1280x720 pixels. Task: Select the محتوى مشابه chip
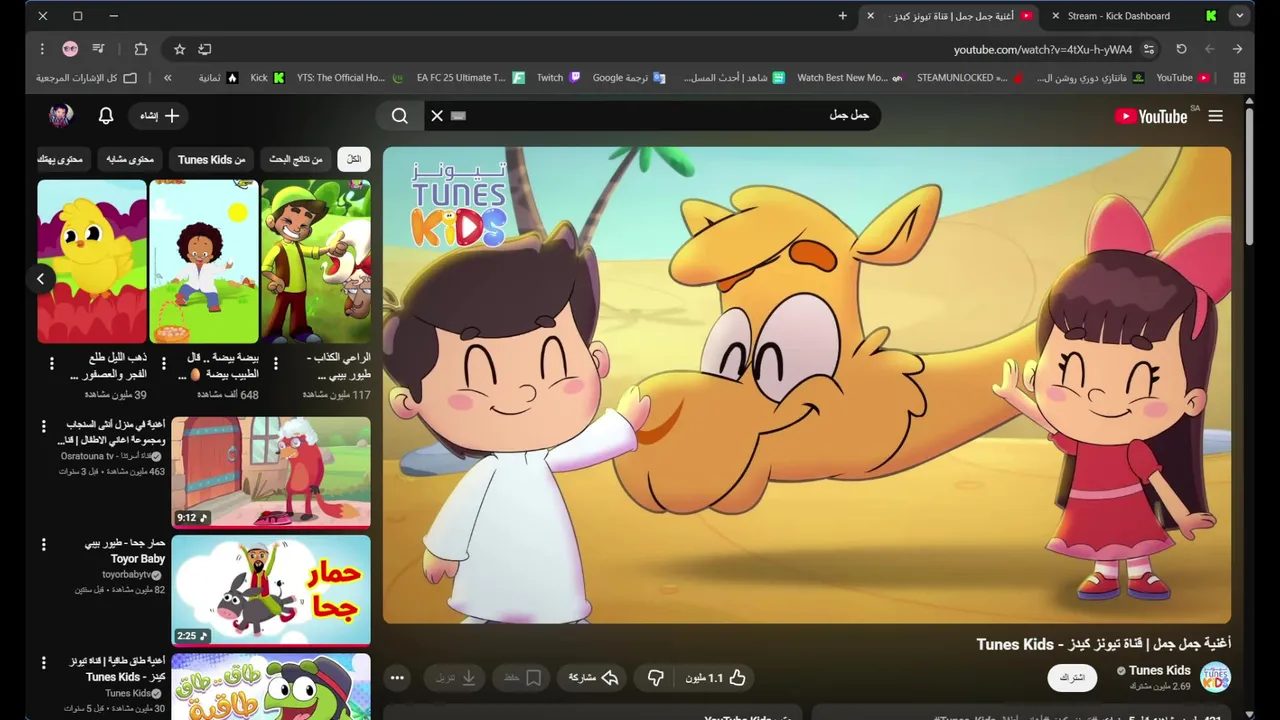[130, 159]
